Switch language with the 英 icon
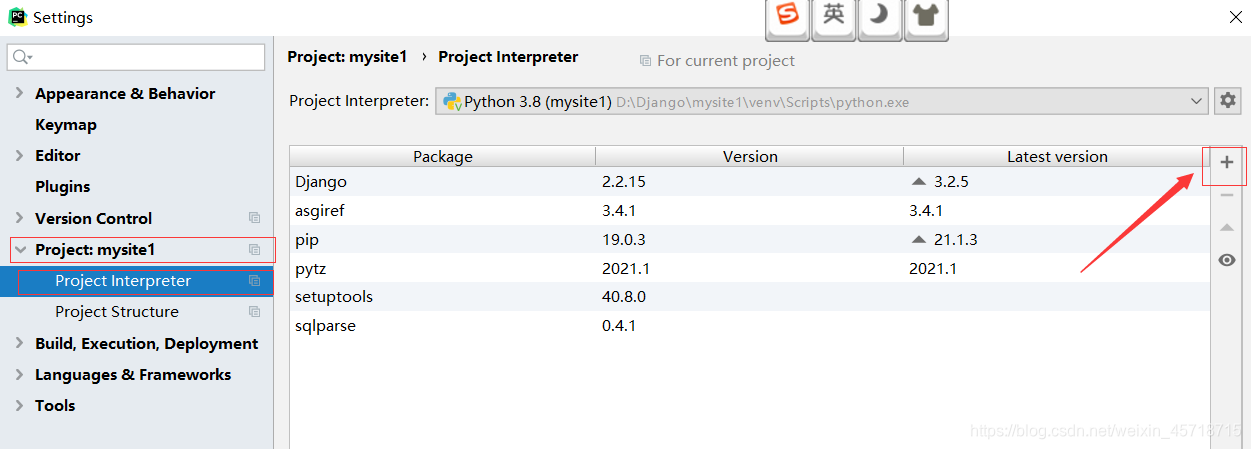This screenshot has width=1251, height=449. pos(834,16)
